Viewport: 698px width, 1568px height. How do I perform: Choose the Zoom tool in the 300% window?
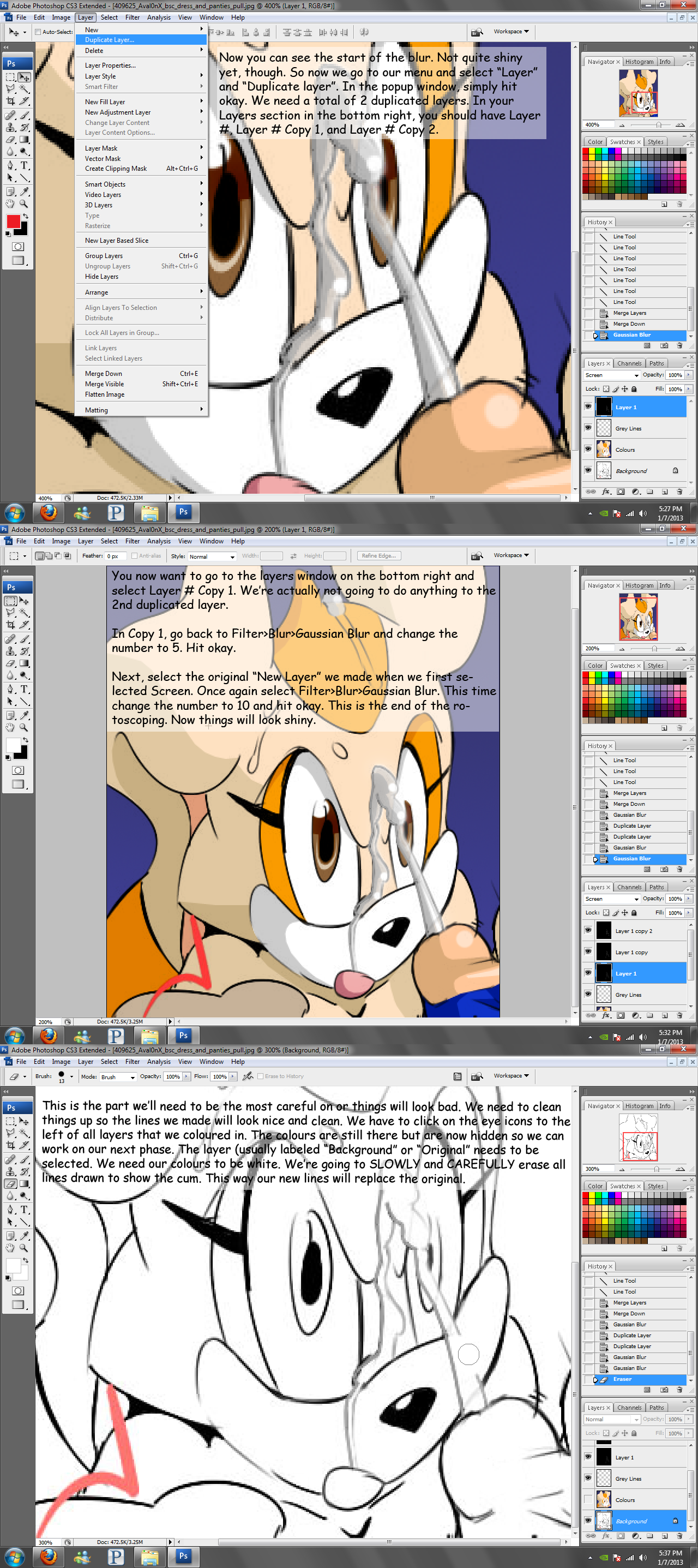tap(25, 1248)
